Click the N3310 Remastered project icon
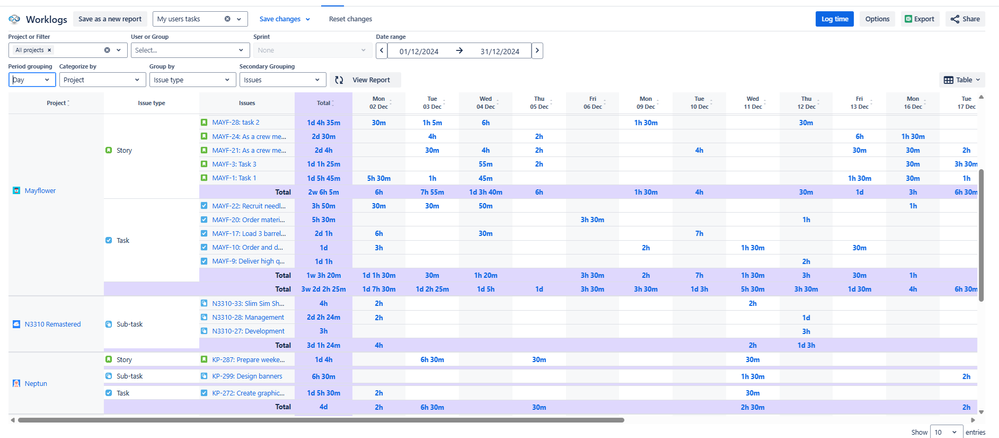The image size is (999, 438). pyautogui.click(x=16, y=325)
